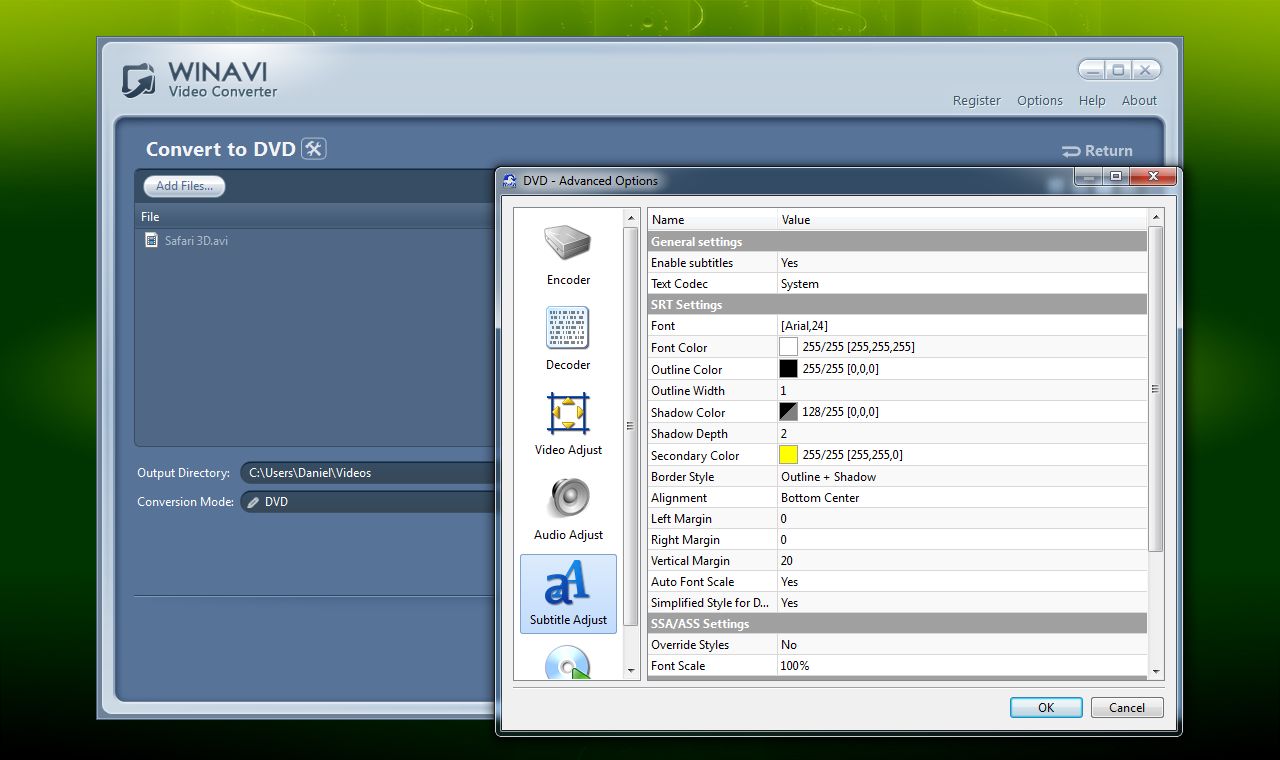
Task: Toggle the Override Styles value
Action: point(962,645)
